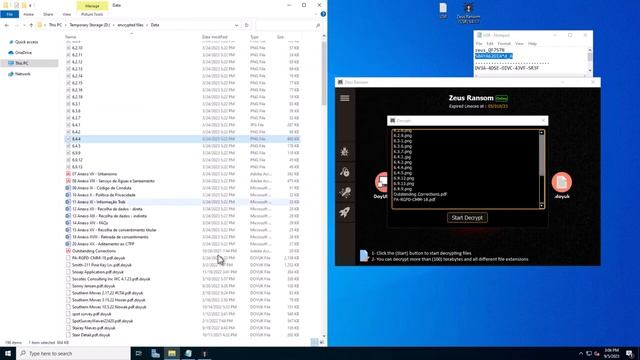Select Quick access in the navigation pane
Viewport: 640px width, 360px height.
tap(27, 42)
